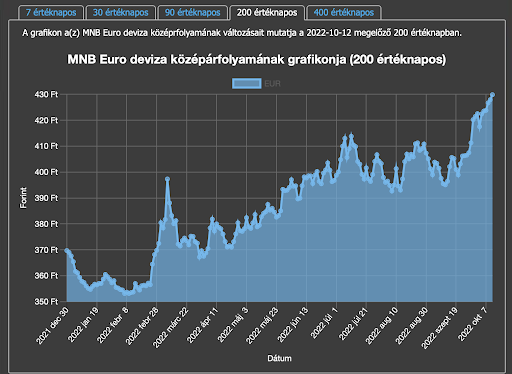This screenshot has height=374, width=512.
Task: Click the last data point at 430 Ft
Action: click(x=492, y=95)
